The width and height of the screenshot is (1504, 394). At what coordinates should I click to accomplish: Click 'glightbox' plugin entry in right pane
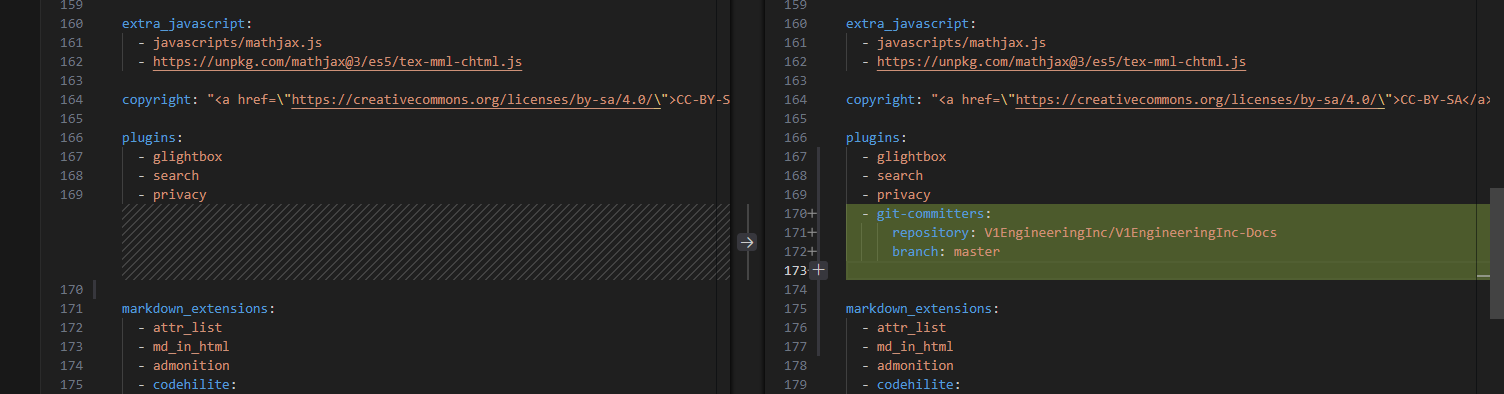tap(911, 157)
